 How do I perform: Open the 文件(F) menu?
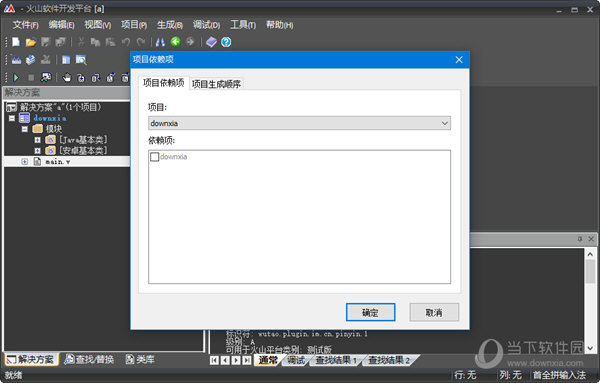pyautogui.click(x=25, y=25)
